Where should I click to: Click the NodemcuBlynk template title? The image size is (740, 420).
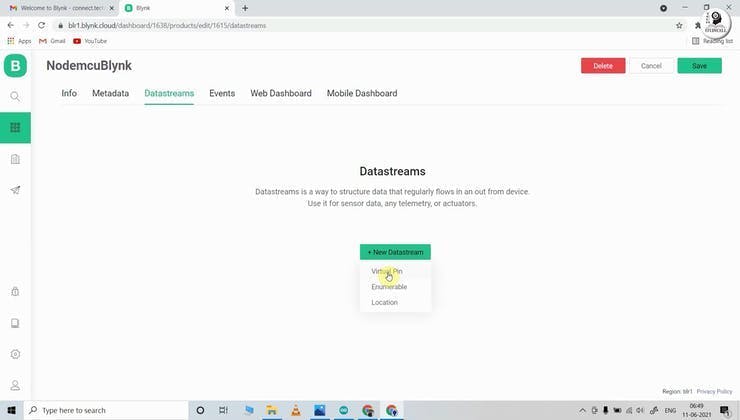tap(89, 66)
